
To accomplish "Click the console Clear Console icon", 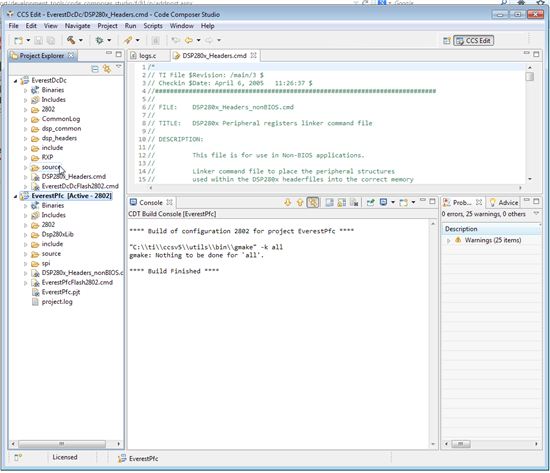I will click(329, 202).
